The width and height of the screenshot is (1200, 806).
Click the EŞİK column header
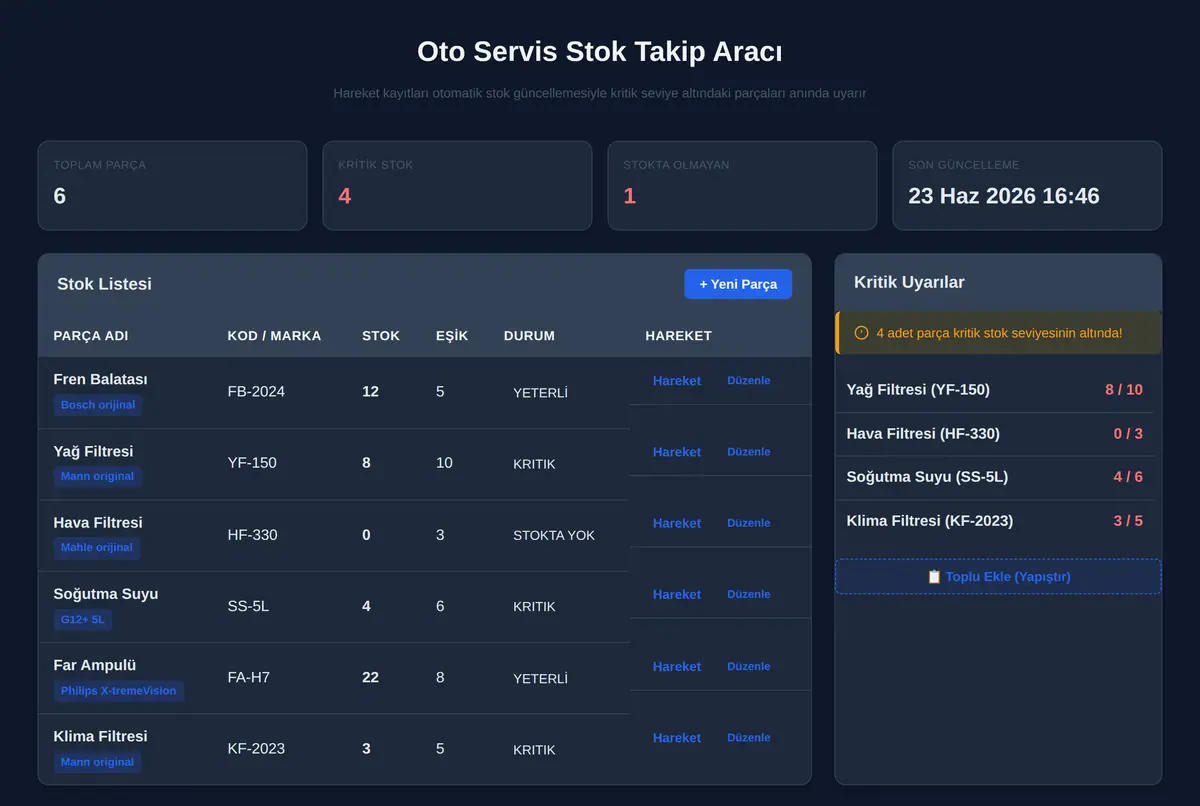[x=452, y=336]
